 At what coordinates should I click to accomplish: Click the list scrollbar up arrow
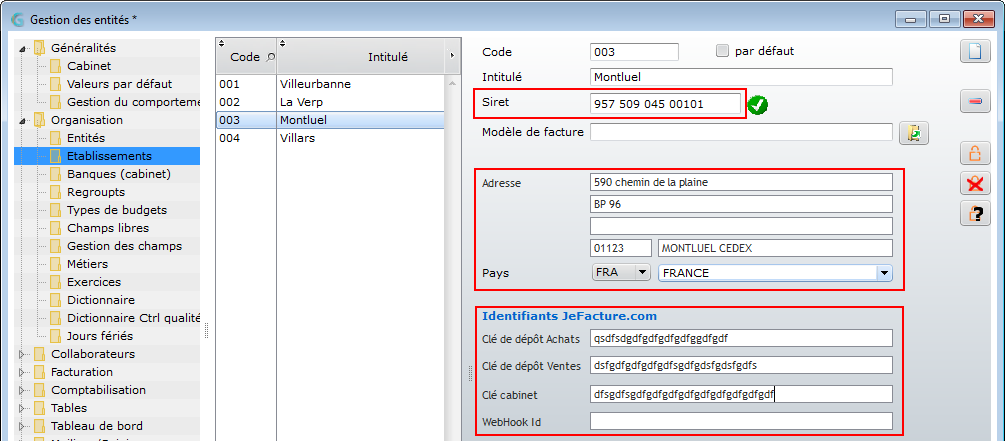[452, 84]
